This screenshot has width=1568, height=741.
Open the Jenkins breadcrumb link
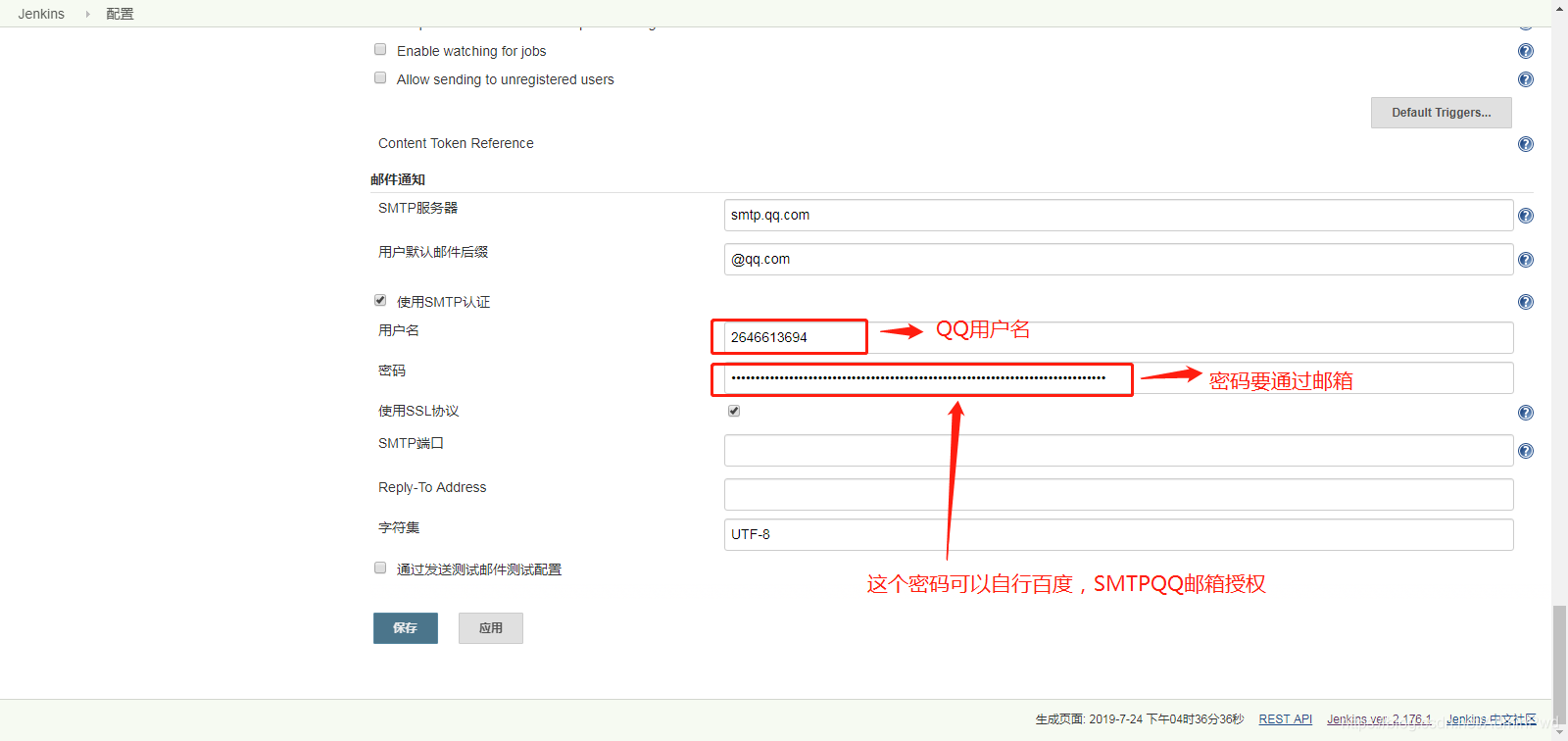pyautogui.click(x=41, y=14)
